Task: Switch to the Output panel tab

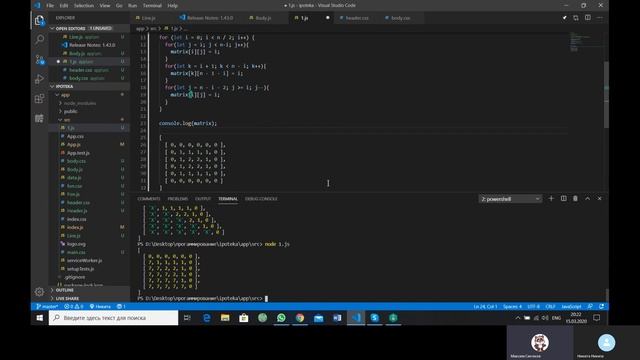Action: pos(203,199)
